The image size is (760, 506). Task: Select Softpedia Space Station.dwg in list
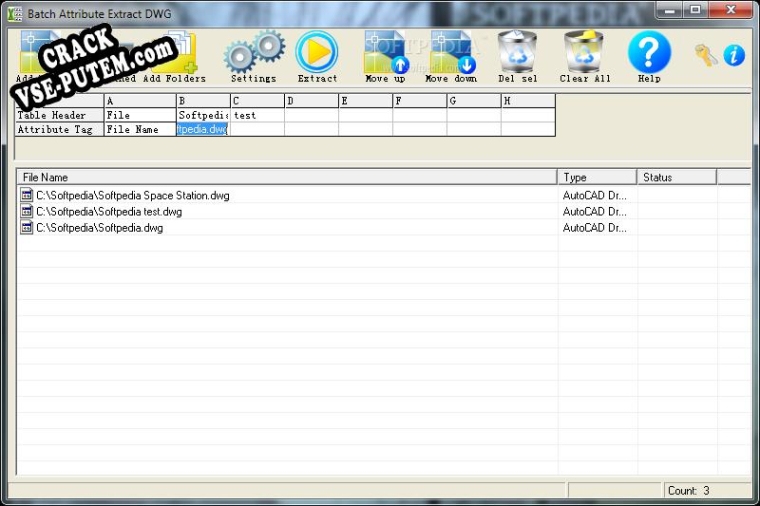click(x=132, y=196)
